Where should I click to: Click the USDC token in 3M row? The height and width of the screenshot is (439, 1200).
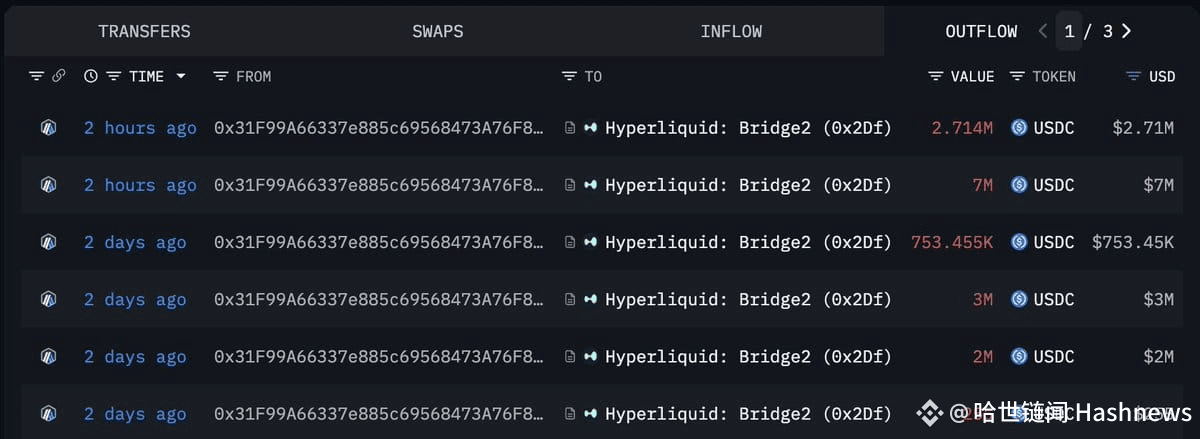1054,299
